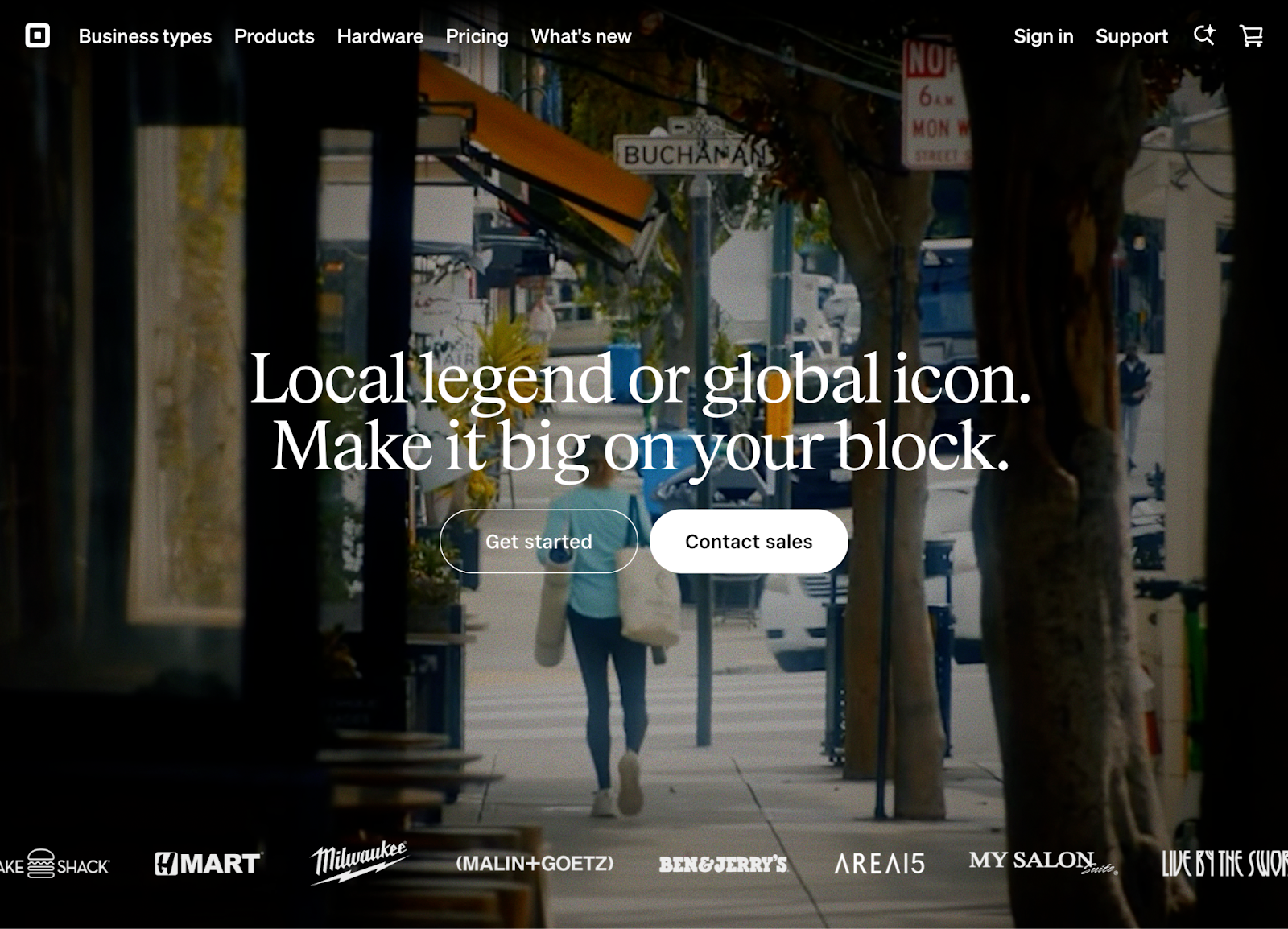Click the Shake Shack logo
This screenshot has height=929, width=1288.
[55, 865]
